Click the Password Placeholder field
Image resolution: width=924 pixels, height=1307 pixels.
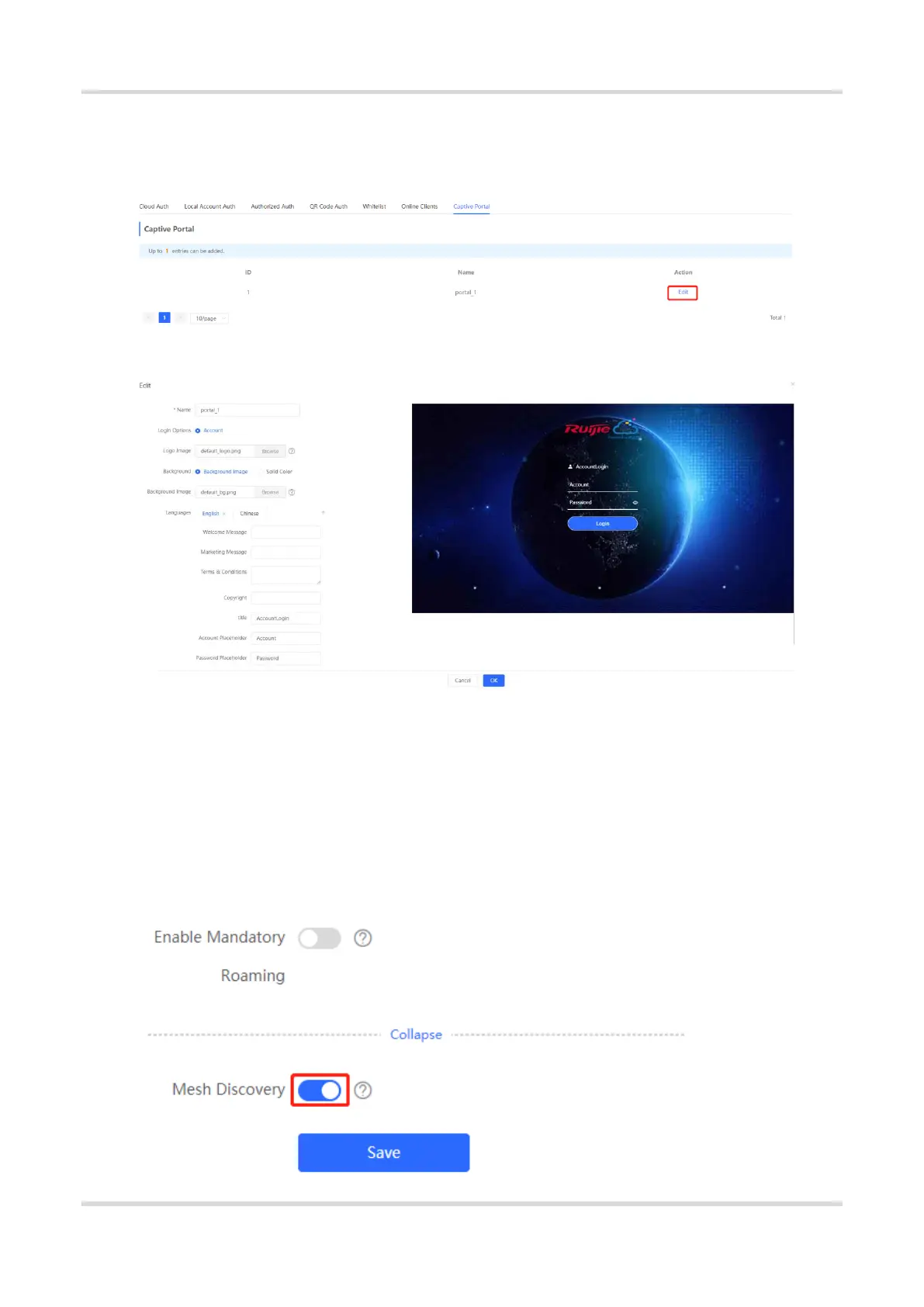point(286,658)
